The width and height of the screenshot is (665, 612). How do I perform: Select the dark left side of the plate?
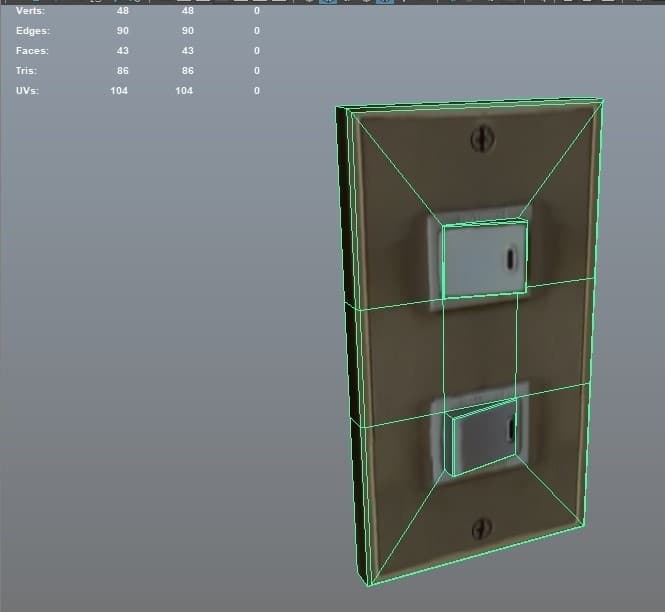350,340
